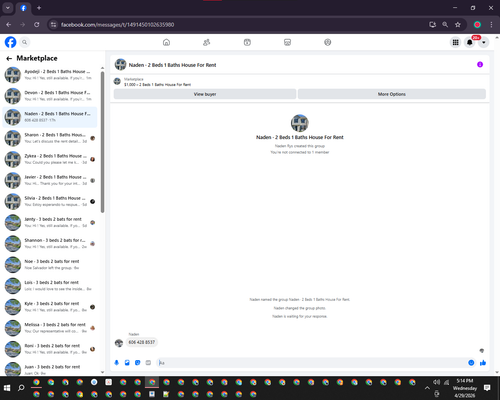Click More Options button
The image size is (500, 400).
pos(392,94)
